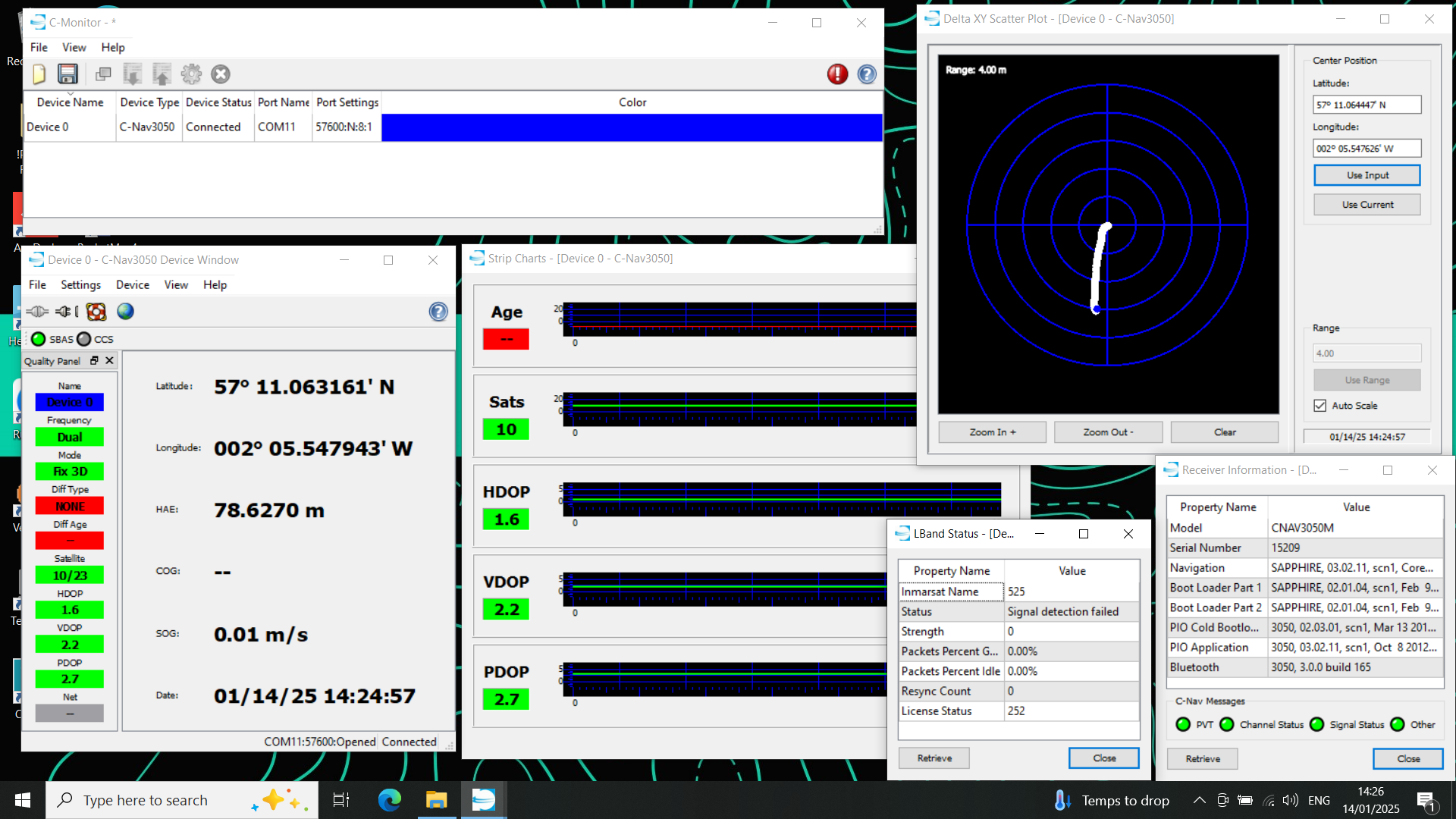Click the blue Device 0 color swatch

tap(632, 127)
